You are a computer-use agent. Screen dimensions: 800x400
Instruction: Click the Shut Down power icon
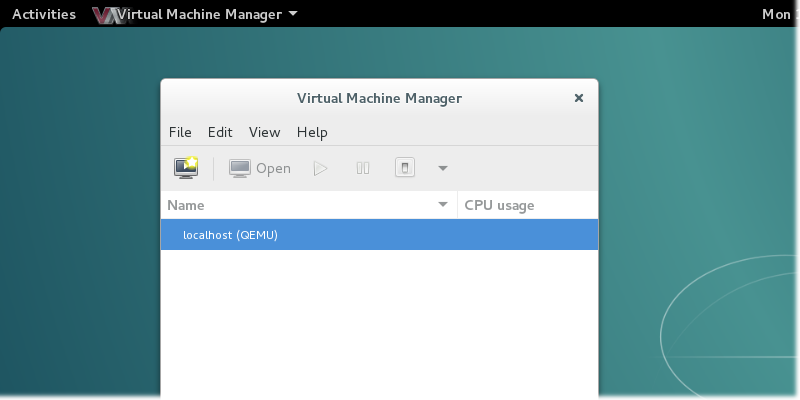click(404, 168)
